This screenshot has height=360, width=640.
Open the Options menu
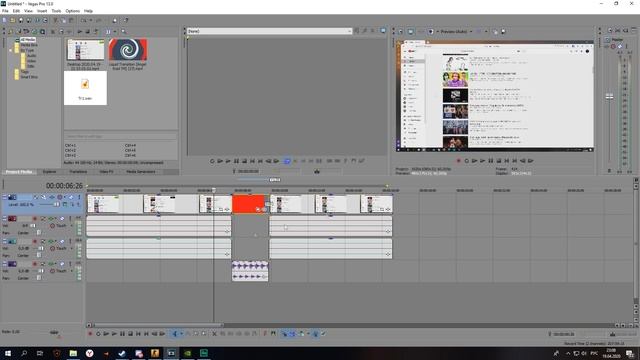[x=73, y=11]
